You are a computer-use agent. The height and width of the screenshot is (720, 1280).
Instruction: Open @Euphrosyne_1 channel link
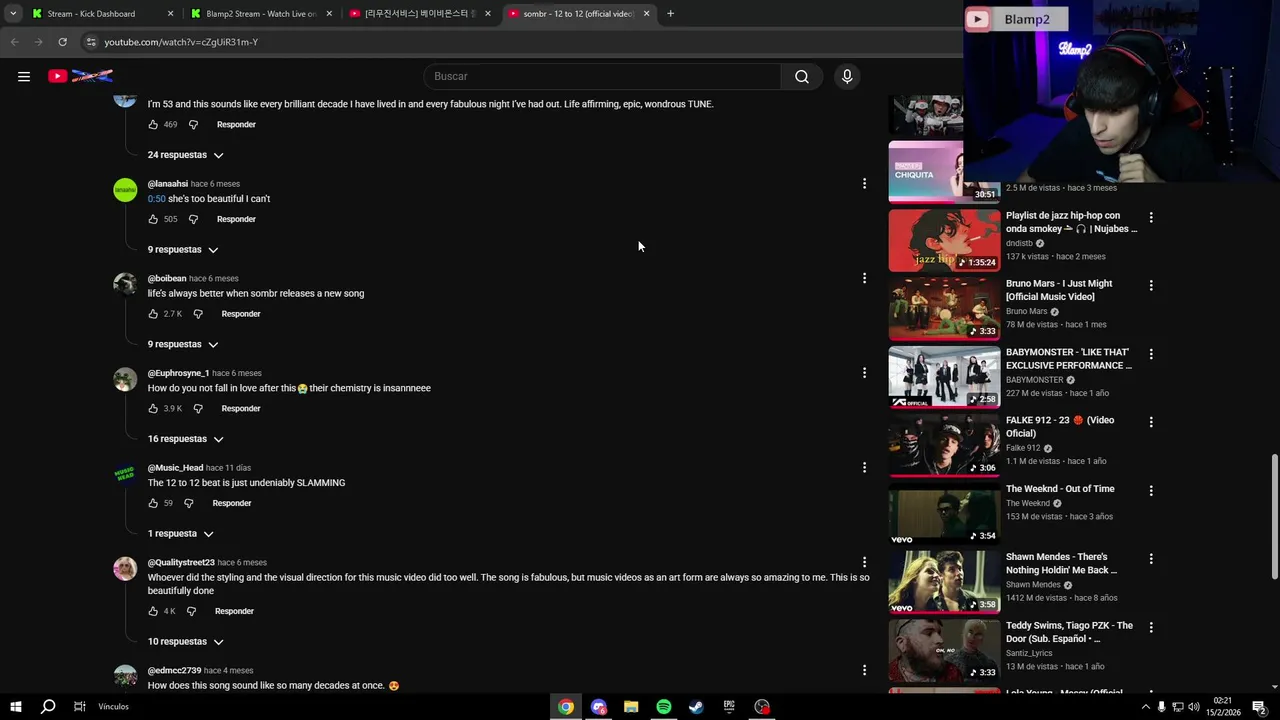coord(178,373)
